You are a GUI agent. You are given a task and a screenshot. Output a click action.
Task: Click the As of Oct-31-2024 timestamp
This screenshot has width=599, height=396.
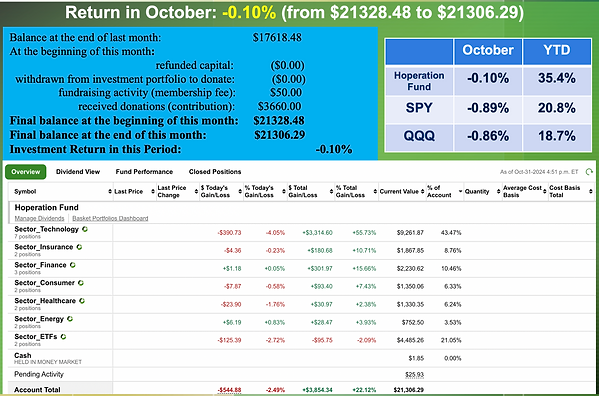[x=539, y=172]
